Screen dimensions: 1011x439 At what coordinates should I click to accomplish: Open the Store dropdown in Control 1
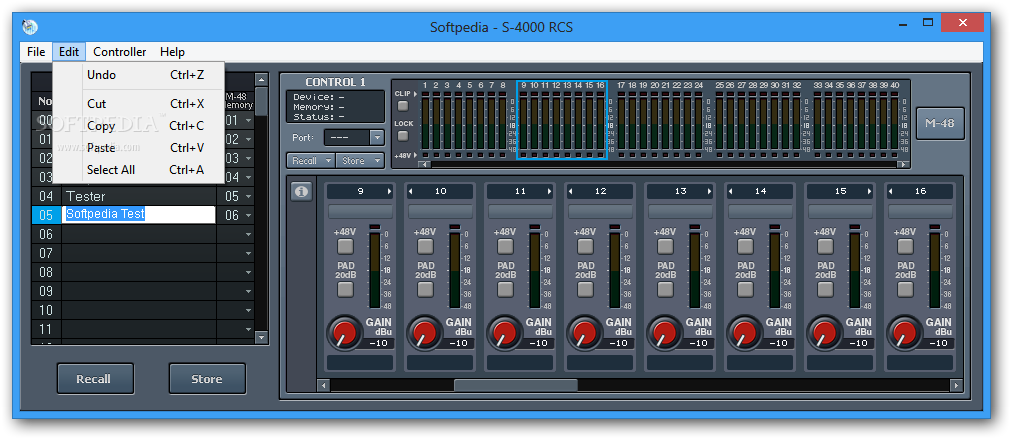click(x=360, y=161)
